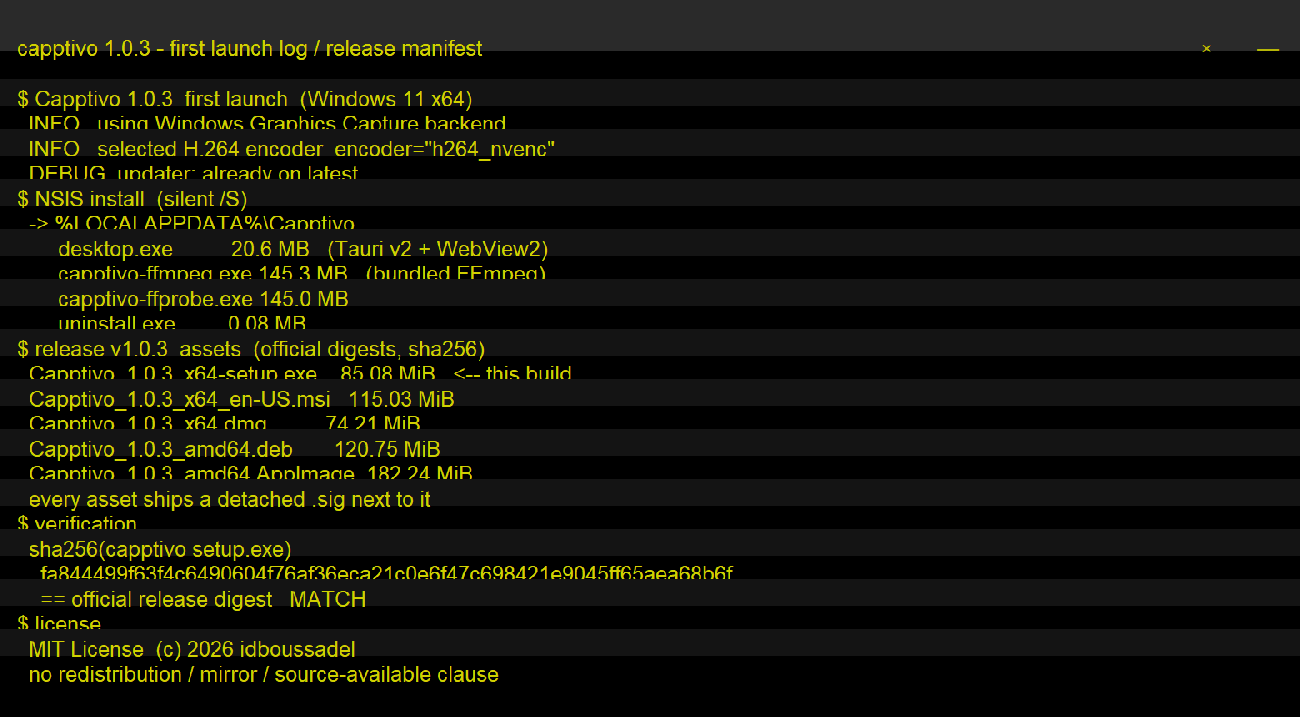Click the "every asset ships a detached .sig" line
Viewport: 1300px width, 717px height.
pos(230,499)
